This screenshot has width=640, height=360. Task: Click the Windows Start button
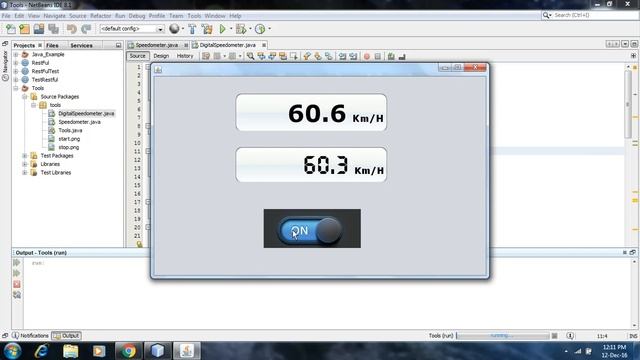pos(12,351)
